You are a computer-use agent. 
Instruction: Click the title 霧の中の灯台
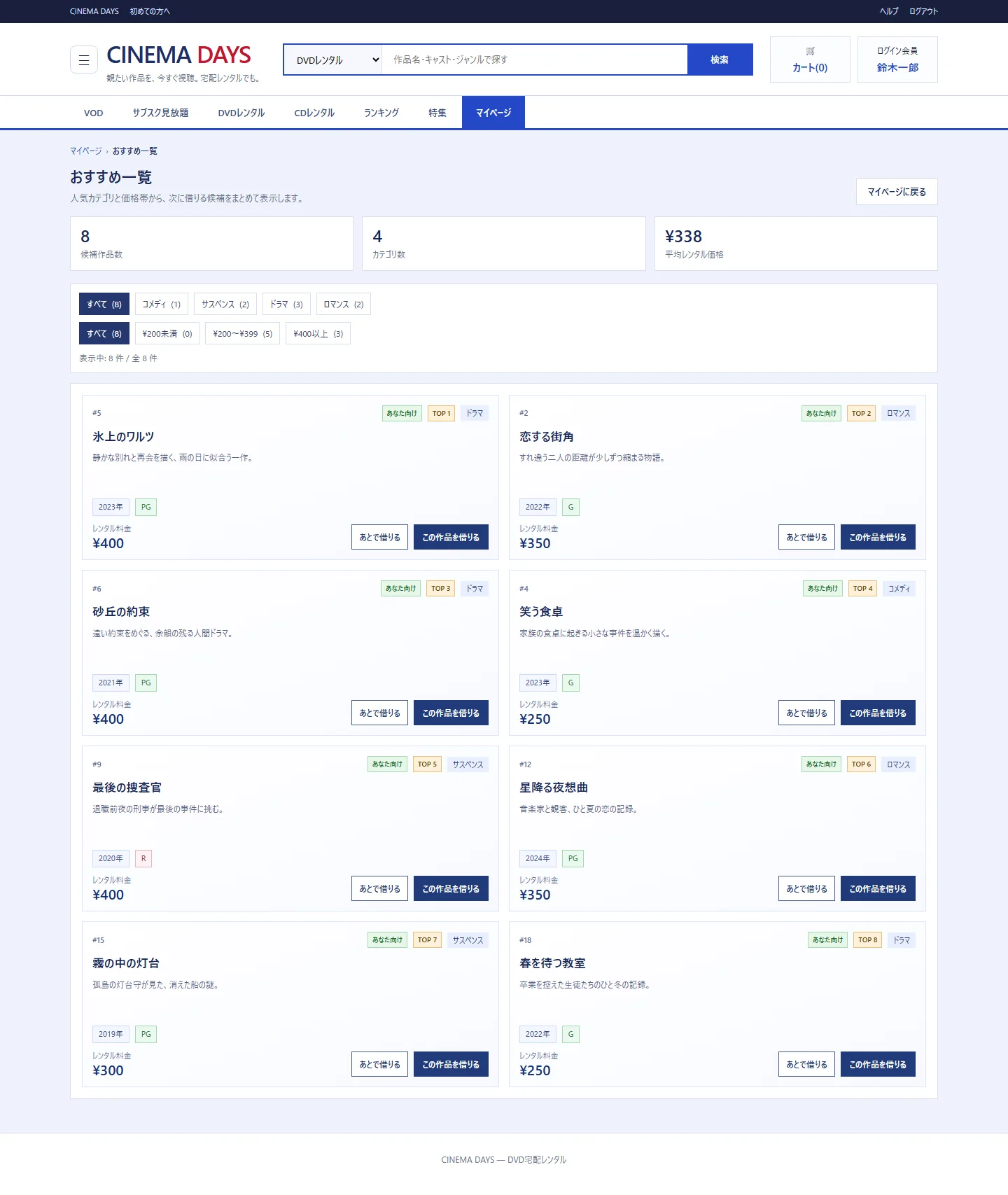(126, 963)
